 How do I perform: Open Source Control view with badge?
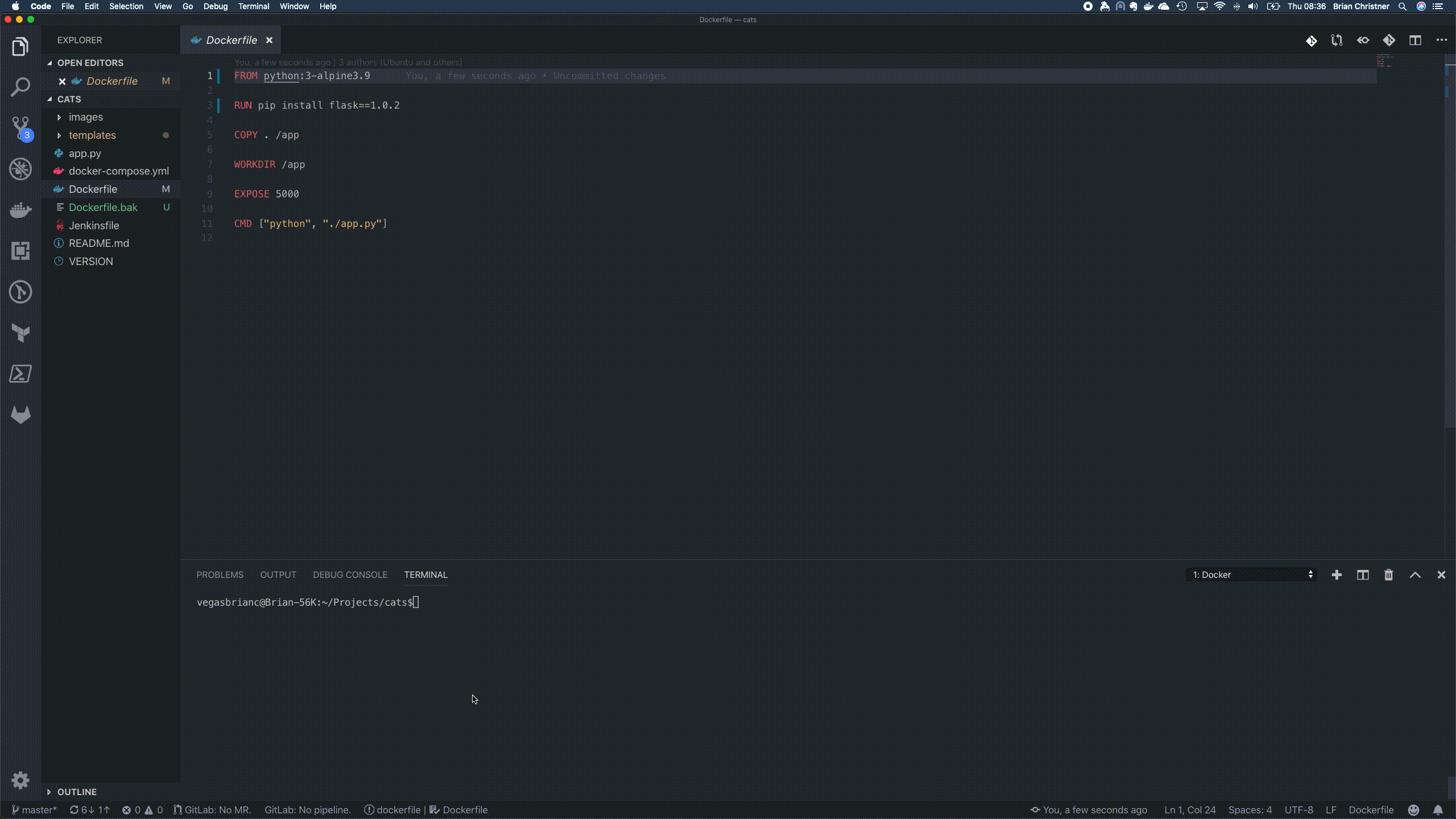click(x=20, y=128)
